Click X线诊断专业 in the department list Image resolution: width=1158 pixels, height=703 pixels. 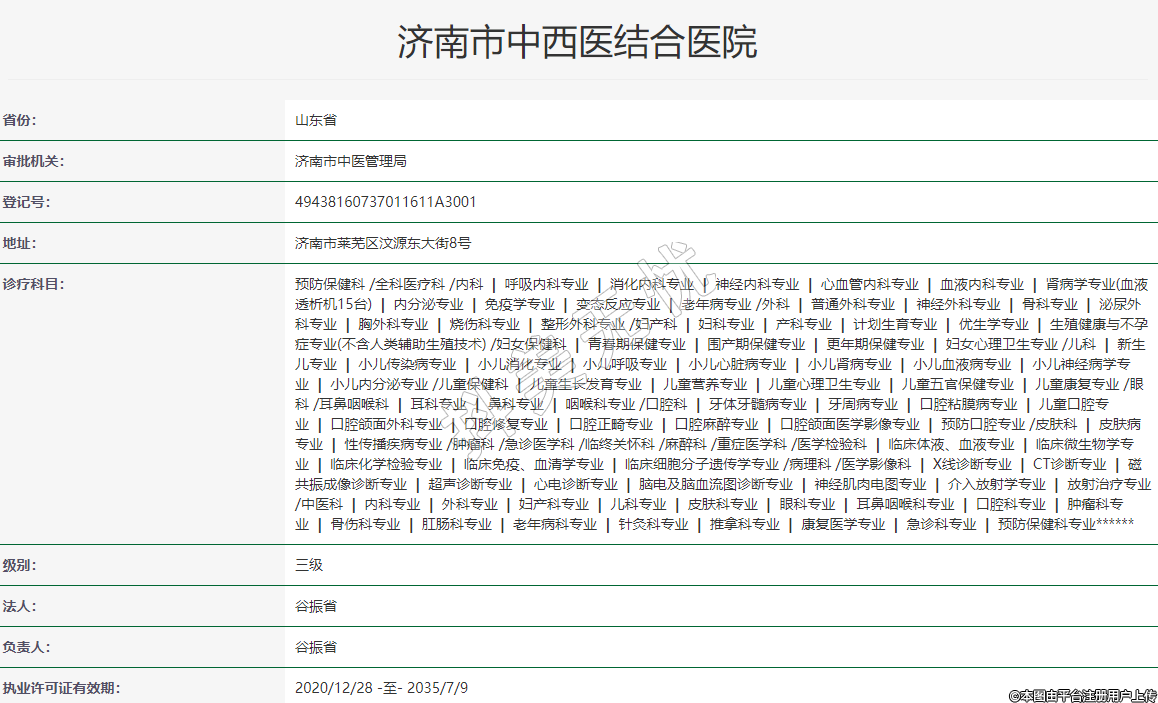(x=972, y=464)
